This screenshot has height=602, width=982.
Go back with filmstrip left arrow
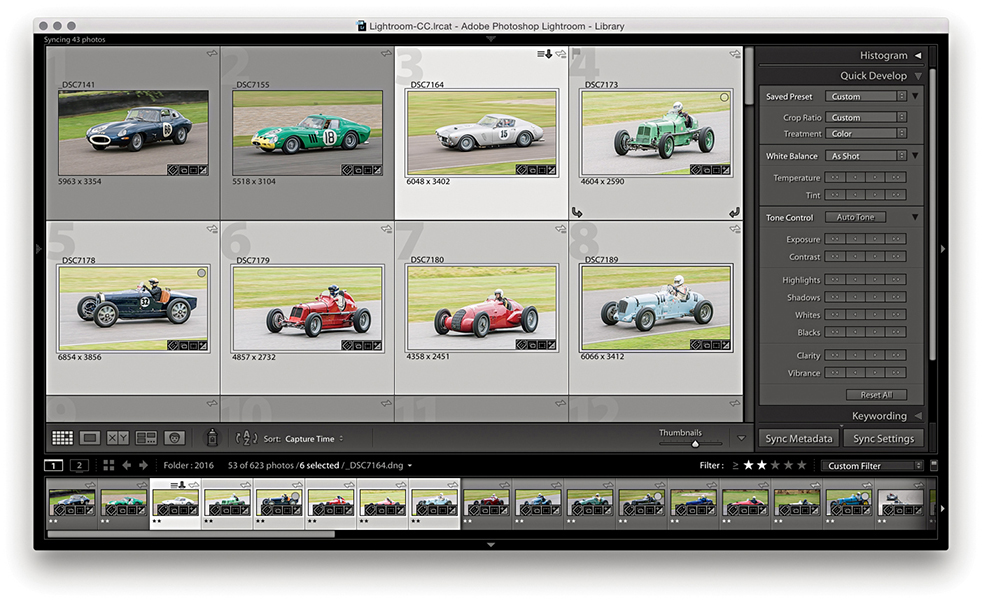tap(127, 465)
